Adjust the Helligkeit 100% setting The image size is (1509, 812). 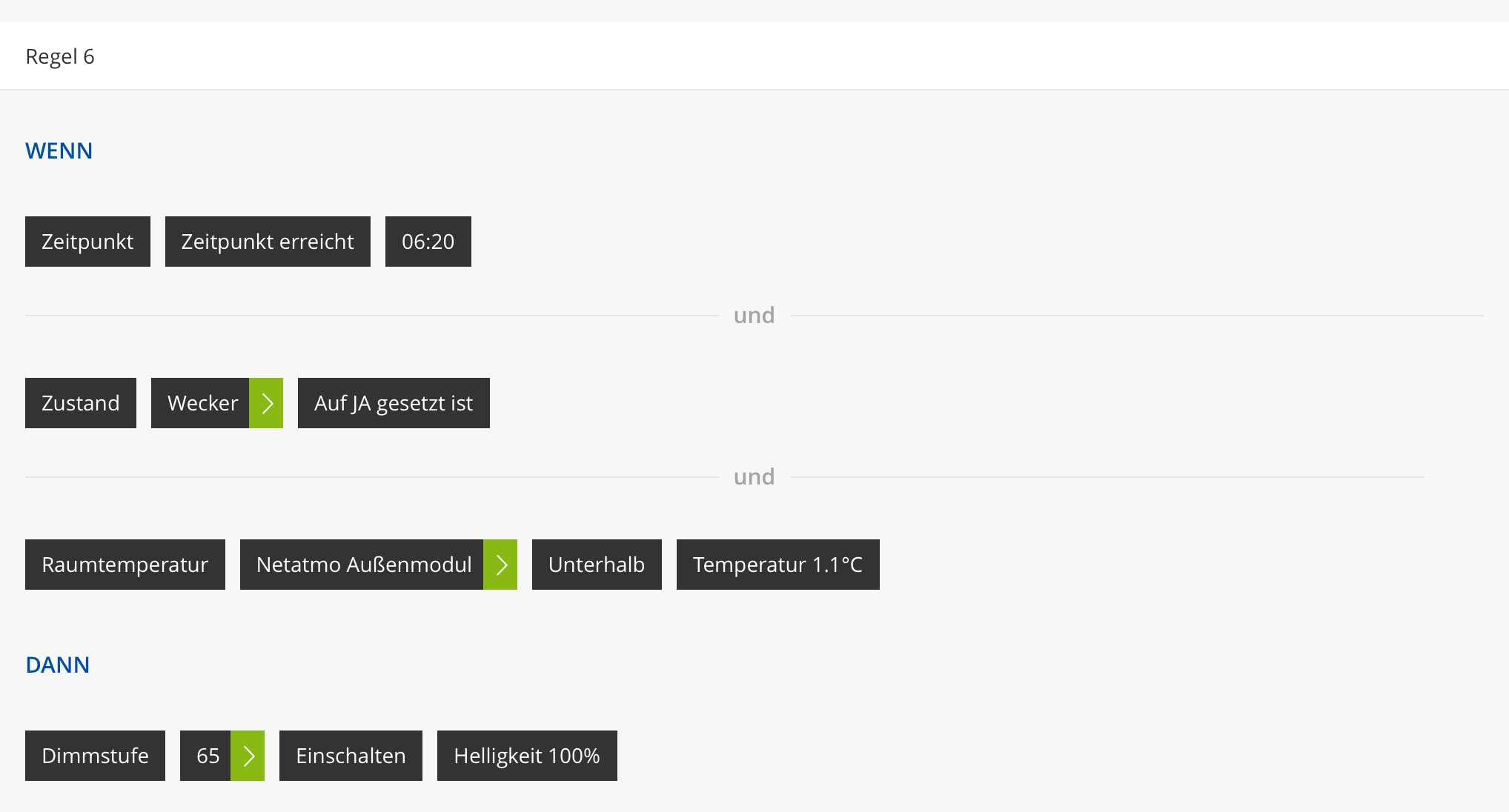(527, 756)
